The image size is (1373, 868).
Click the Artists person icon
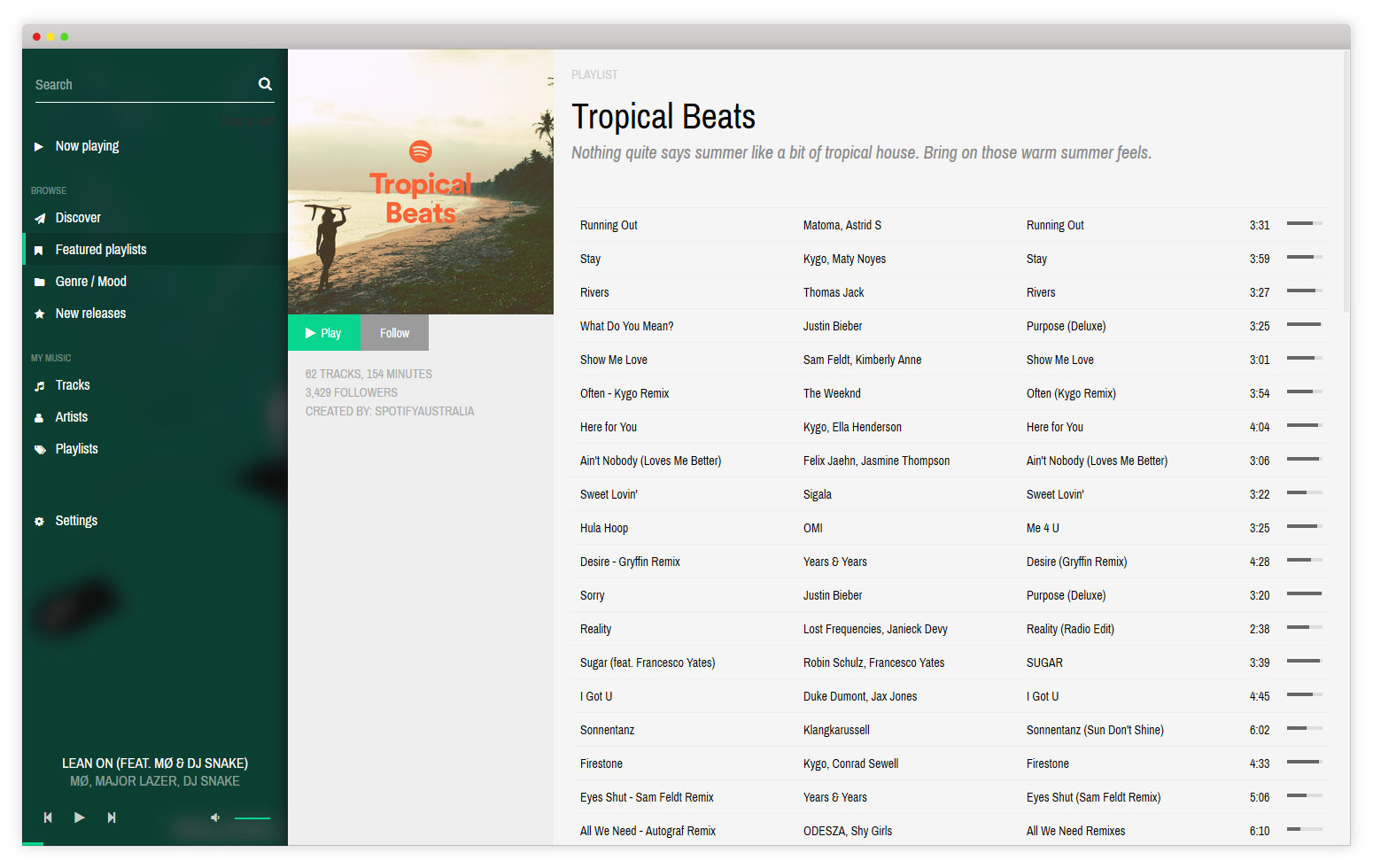click(x=39, y=418)
